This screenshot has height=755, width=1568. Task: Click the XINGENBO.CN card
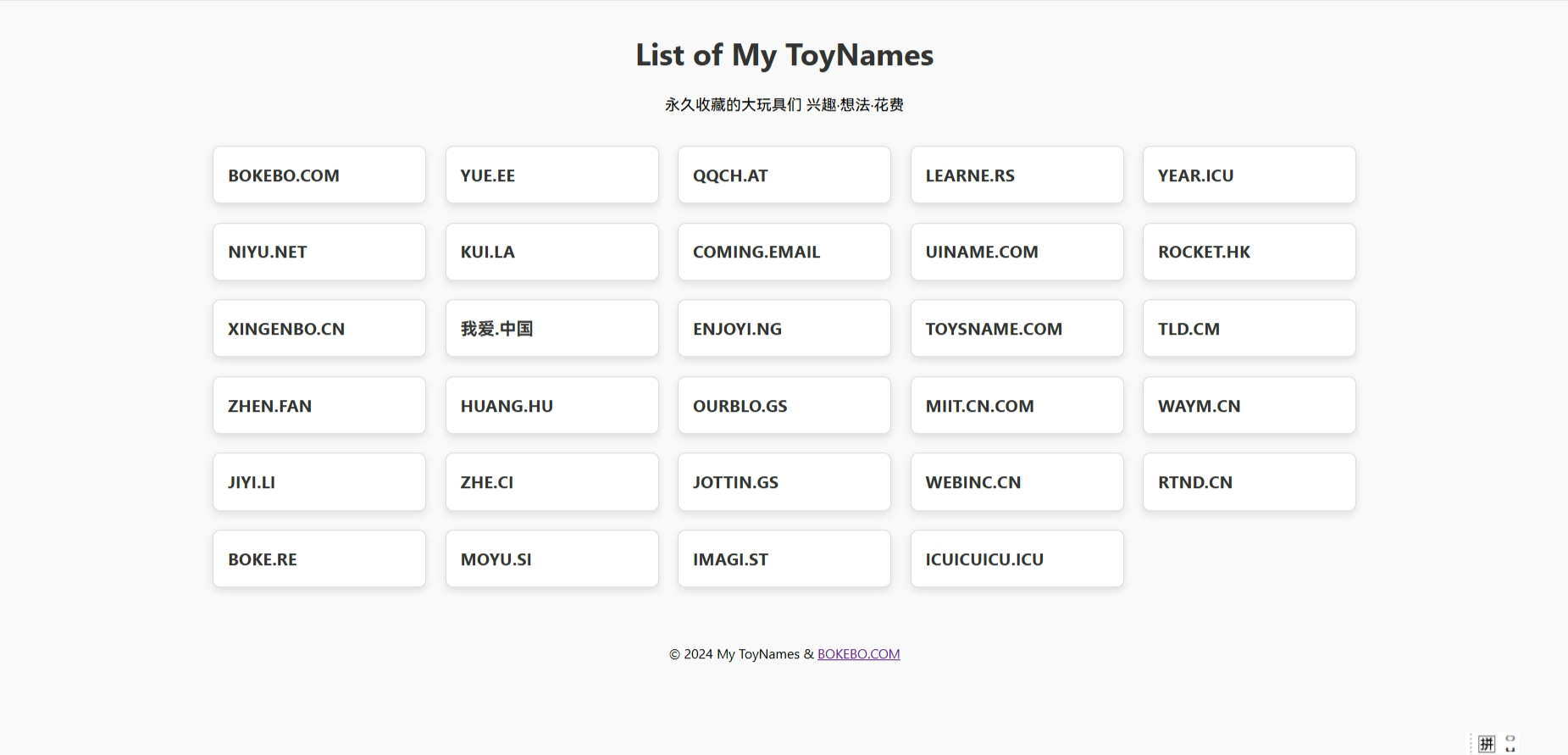pyautogui.click(x=319, y=329)
